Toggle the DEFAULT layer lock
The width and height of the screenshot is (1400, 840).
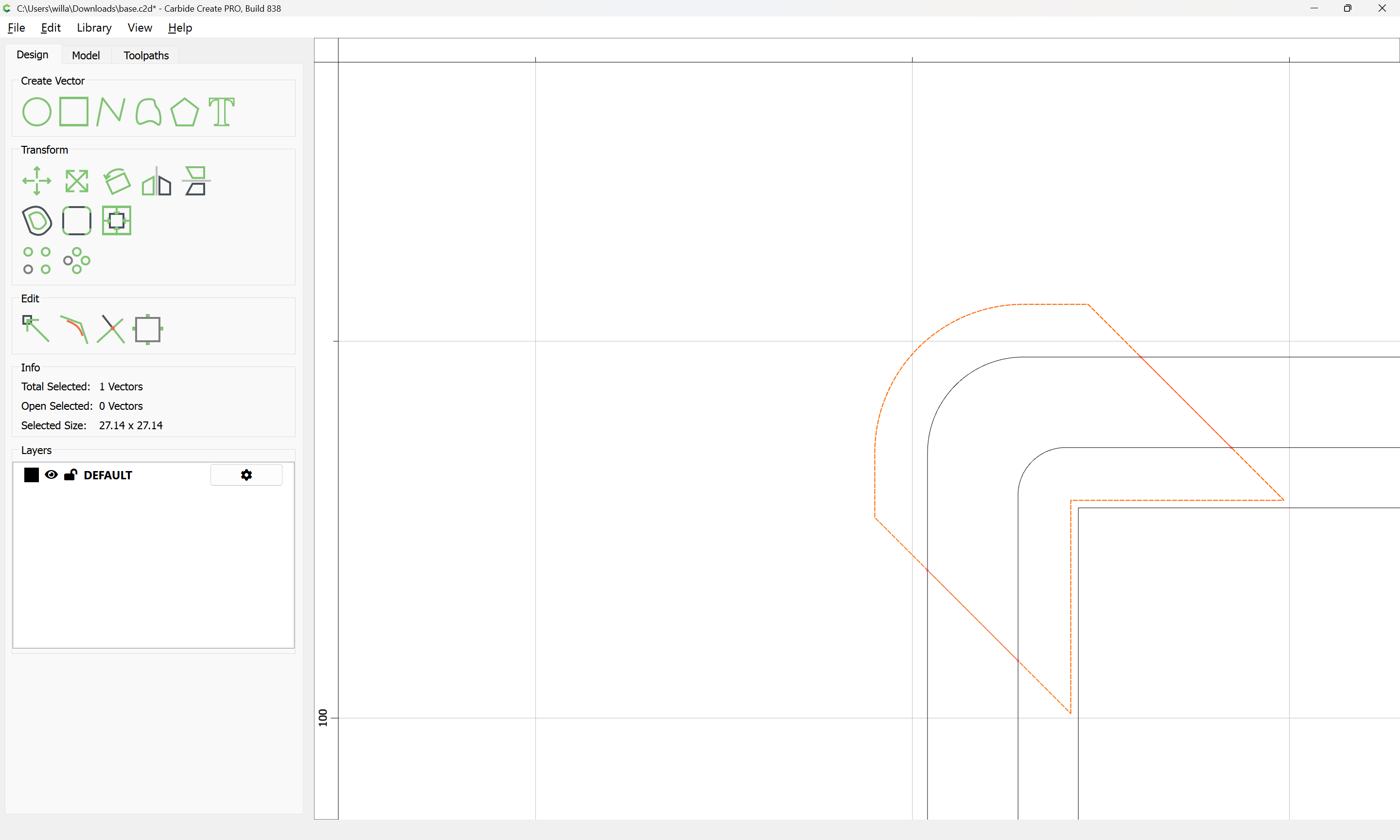[70, 475]
